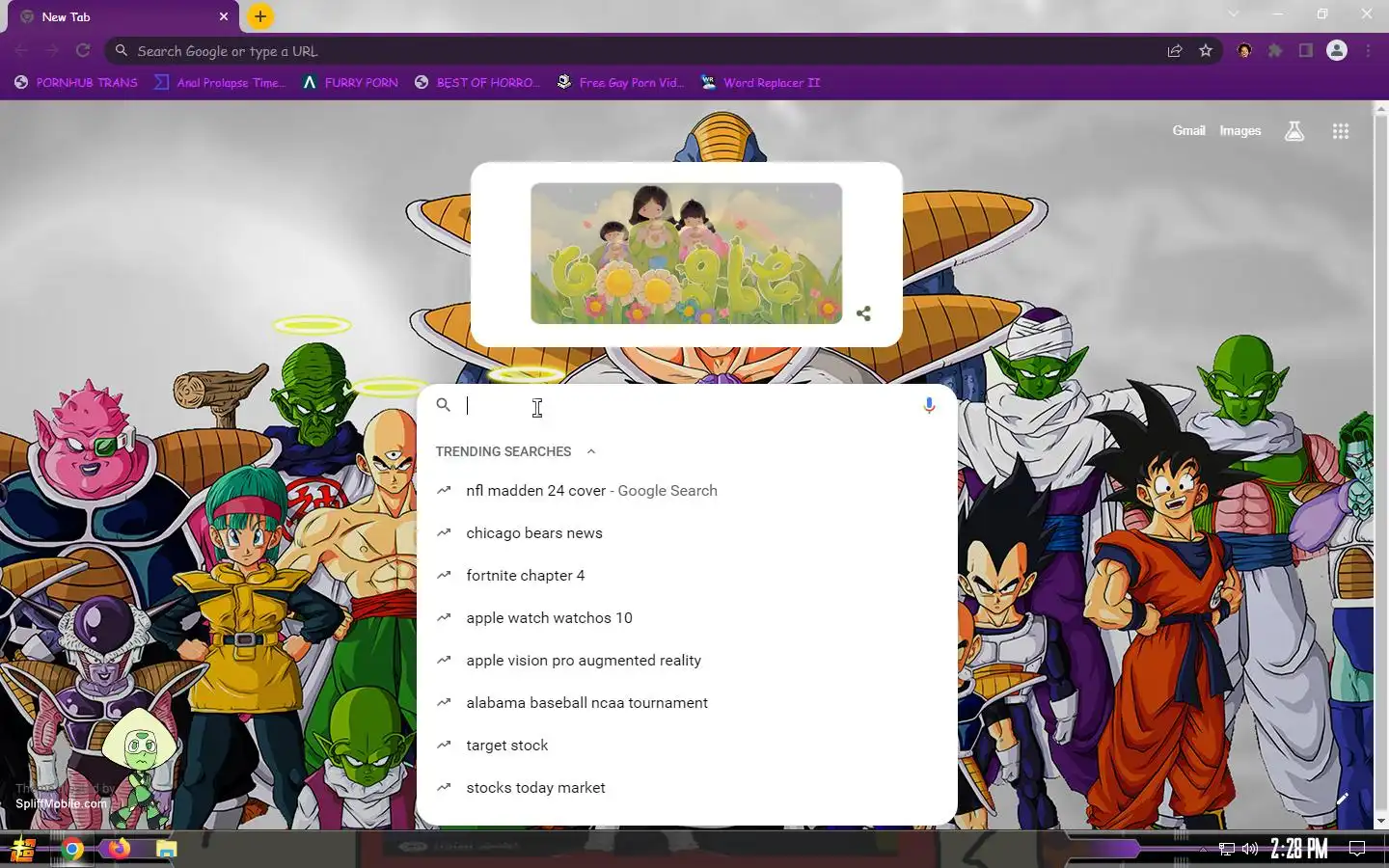Open the Start menu icon on the taskbar
Image resolution: width=1389 pixels, height=868 pixels.
23,850
